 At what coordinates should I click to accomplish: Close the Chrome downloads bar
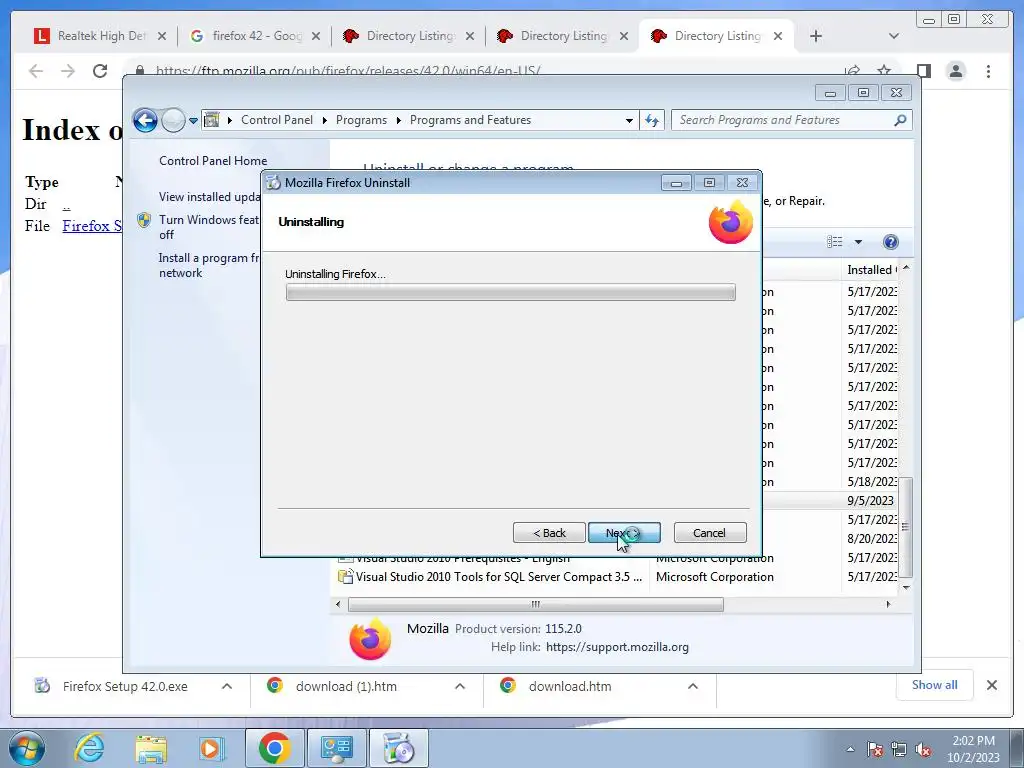pos(992,685)
